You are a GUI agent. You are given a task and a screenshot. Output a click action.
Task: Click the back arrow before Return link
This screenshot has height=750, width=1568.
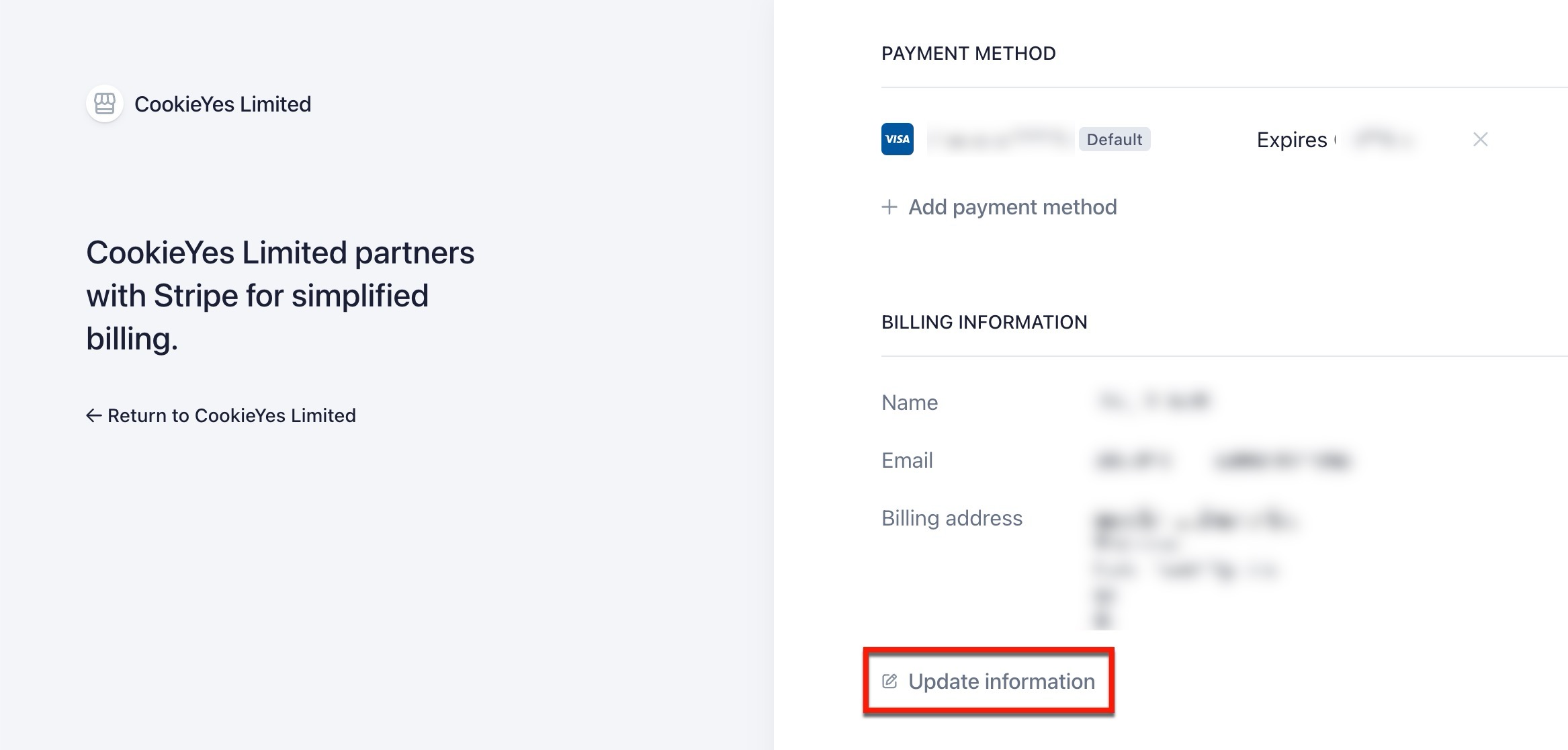(x=93, y=416)
